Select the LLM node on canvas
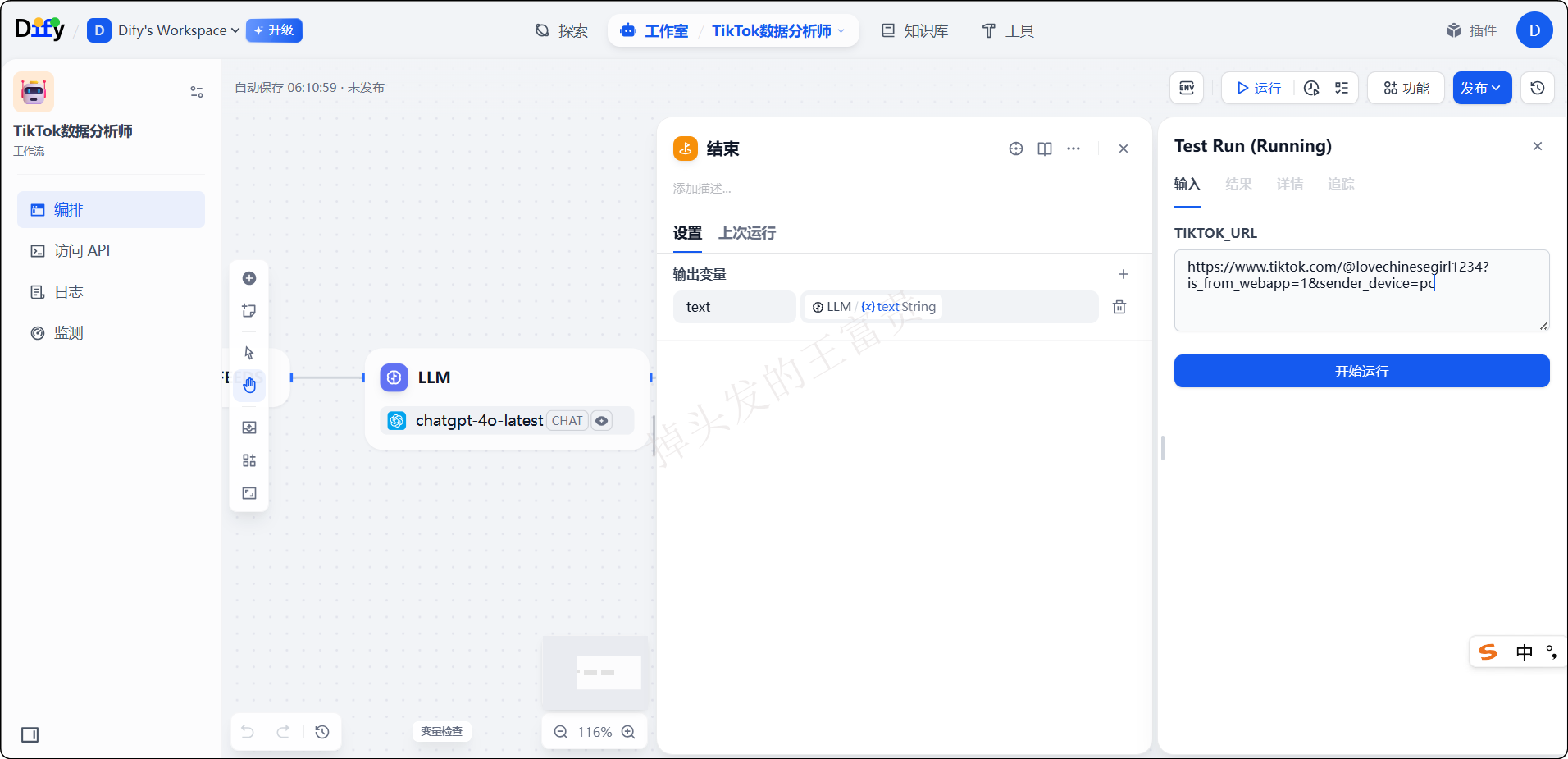 tap(507, 399)
